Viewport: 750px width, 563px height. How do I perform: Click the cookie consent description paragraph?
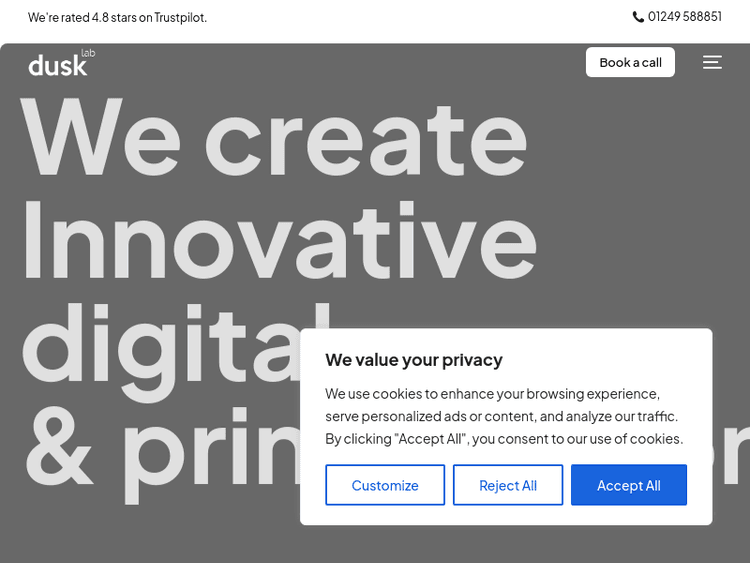[x=503, y=416]
